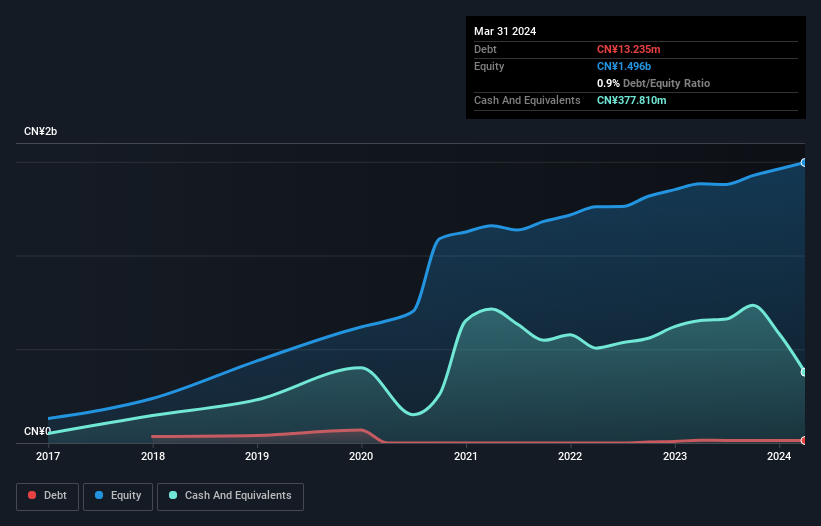Click the red Debt end-point marker
The height and width of the screenshot is (526, 821).
[803, 440]
